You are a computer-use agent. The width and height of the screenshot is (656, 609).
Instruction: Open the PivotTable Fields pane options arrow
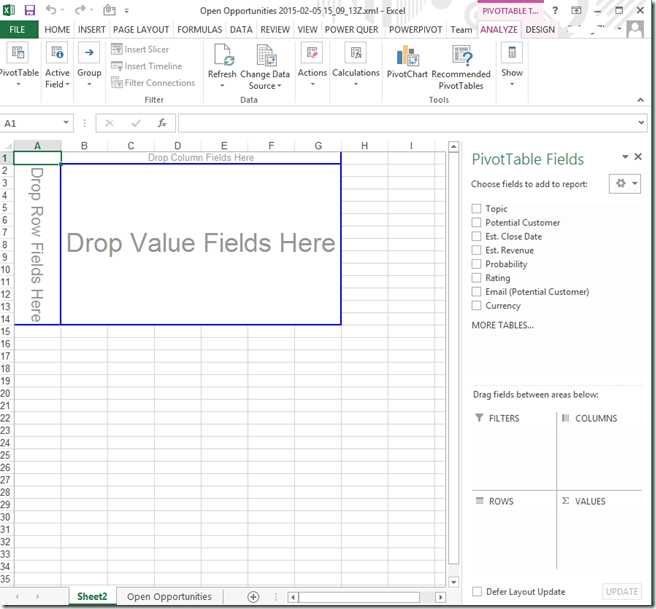[625, 156]
